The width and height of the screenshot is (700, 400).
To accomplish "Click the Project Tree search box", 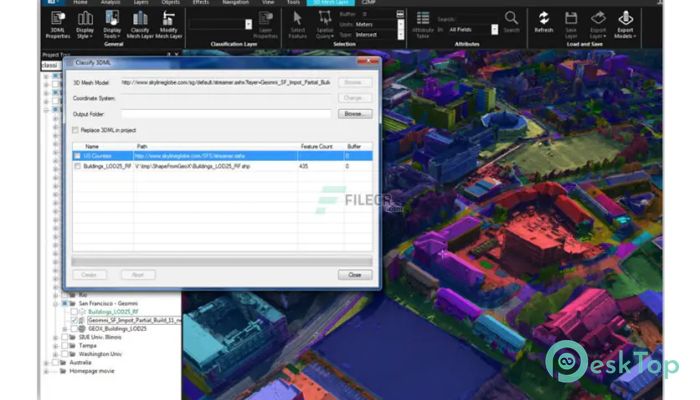I will pyautogui.click(x=51, y=65).
